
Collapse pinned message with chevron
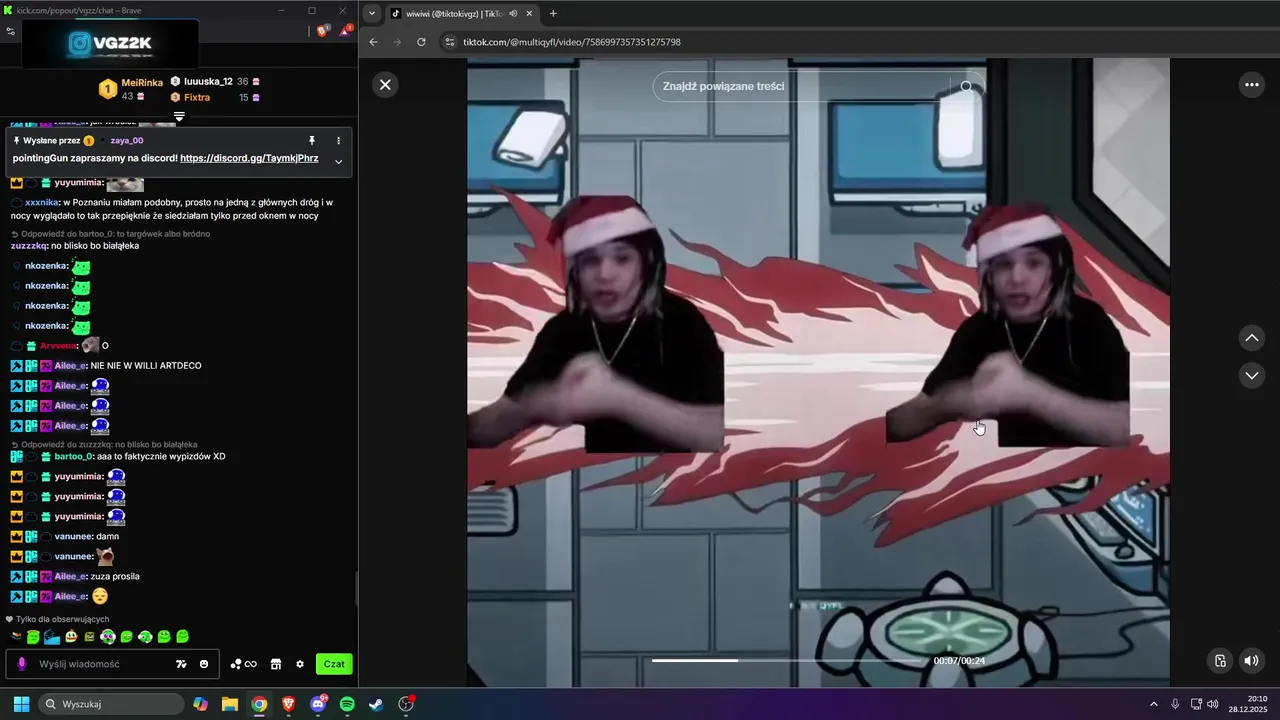click(338, 161)
